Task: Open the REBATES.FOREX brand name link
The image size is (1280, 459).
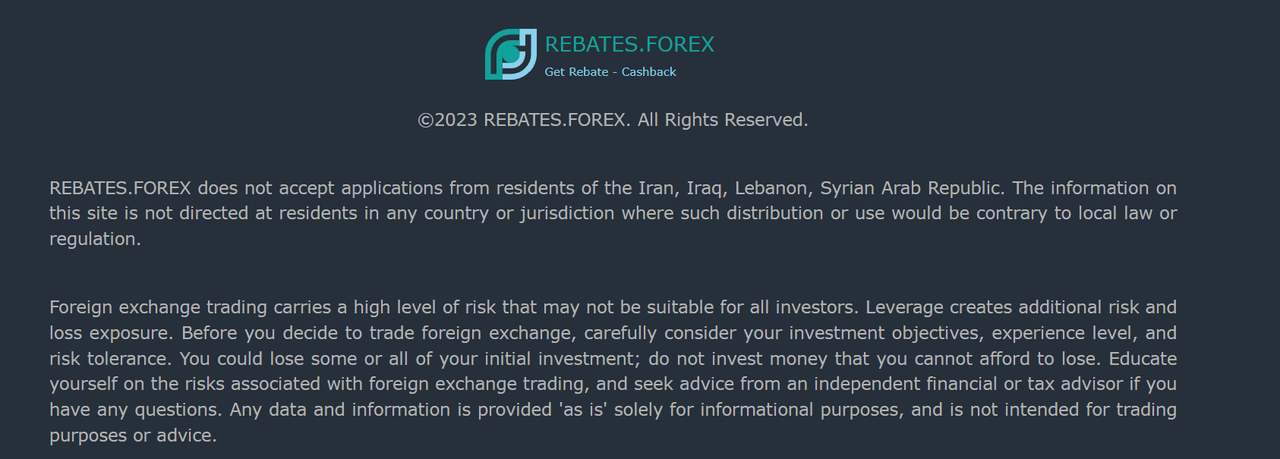Action: pos(629,44)
